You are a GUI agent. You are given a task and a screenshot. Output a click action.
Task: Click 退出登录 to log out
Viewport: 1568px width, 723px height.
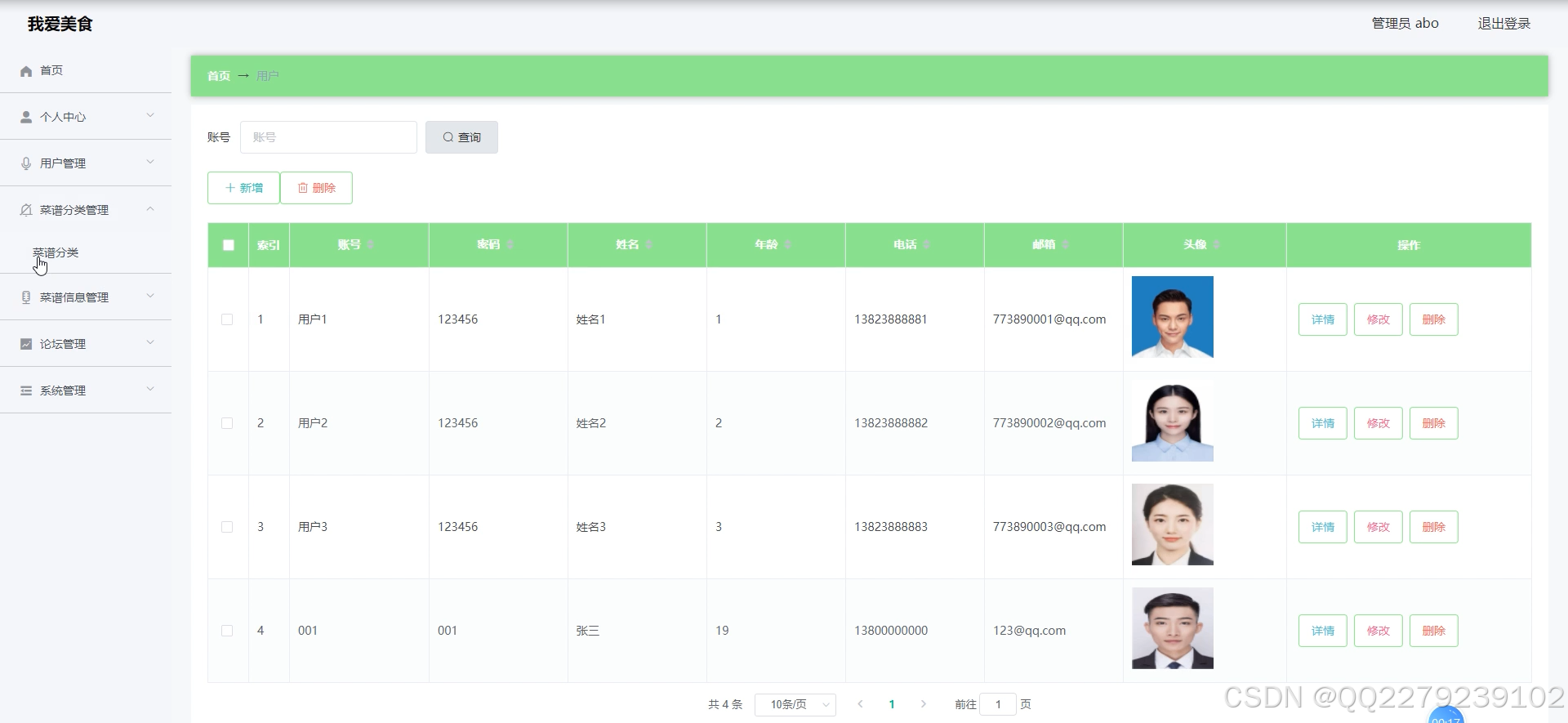(1503, 24)
